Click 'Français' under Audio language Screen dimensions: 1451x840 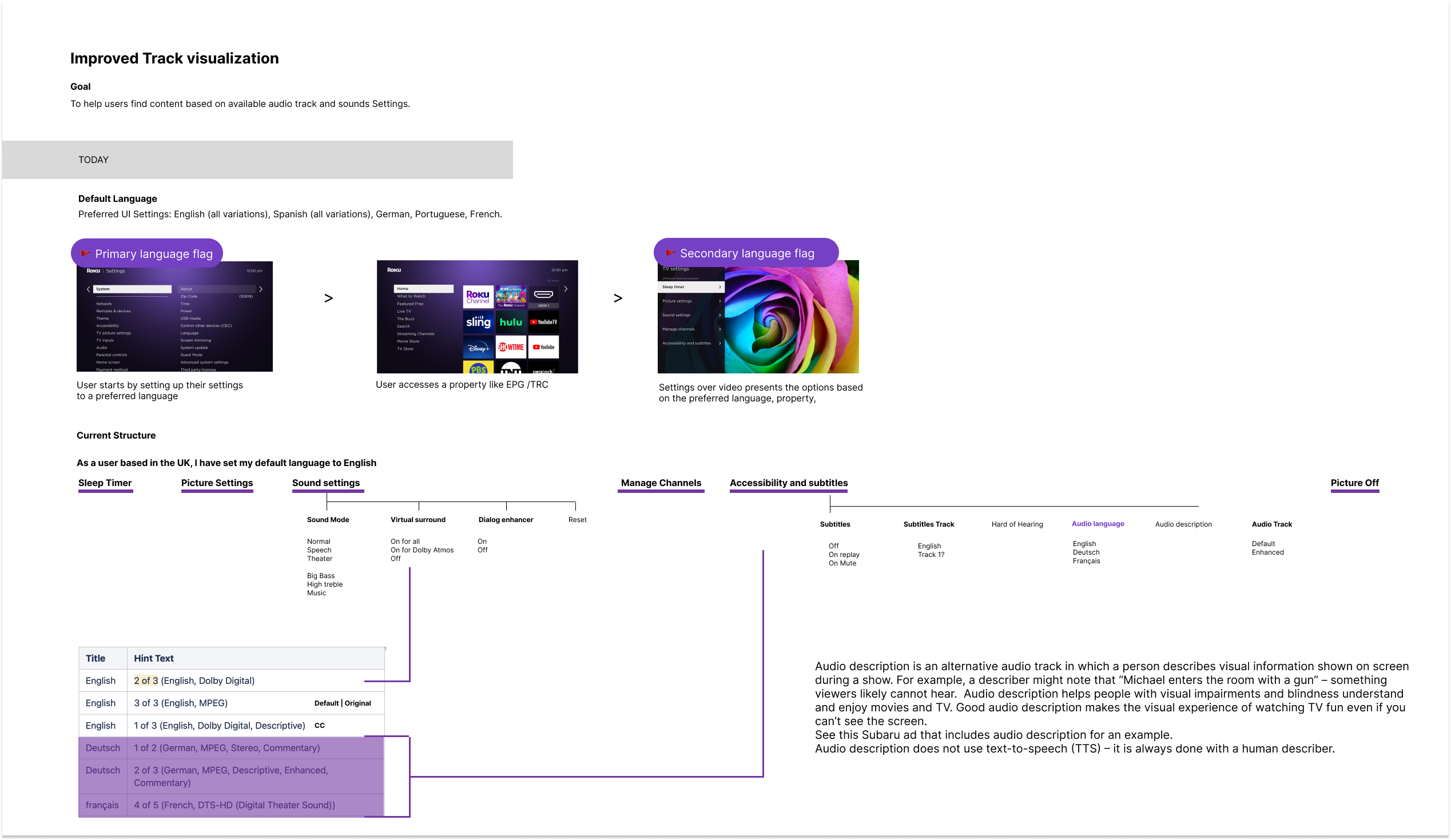1087,562
